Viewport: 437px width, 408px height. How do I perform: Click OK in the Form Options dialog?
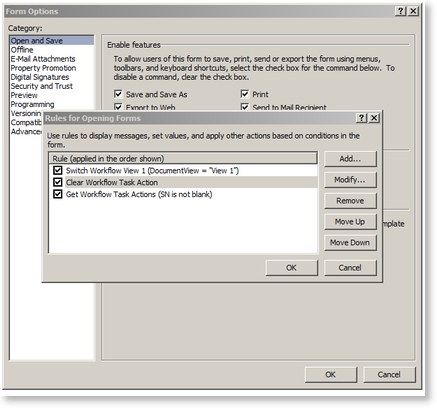click(331, 375)
